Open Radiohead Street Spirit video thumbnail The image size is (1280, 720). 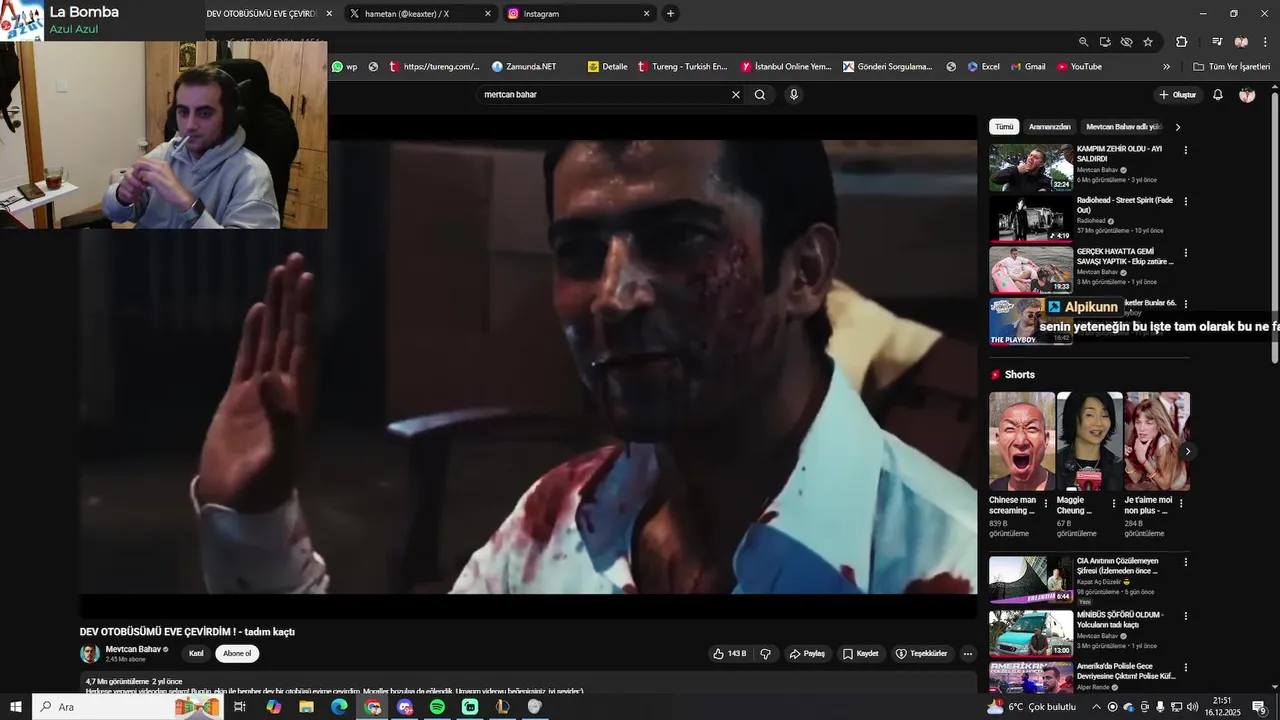(1031, 219)
